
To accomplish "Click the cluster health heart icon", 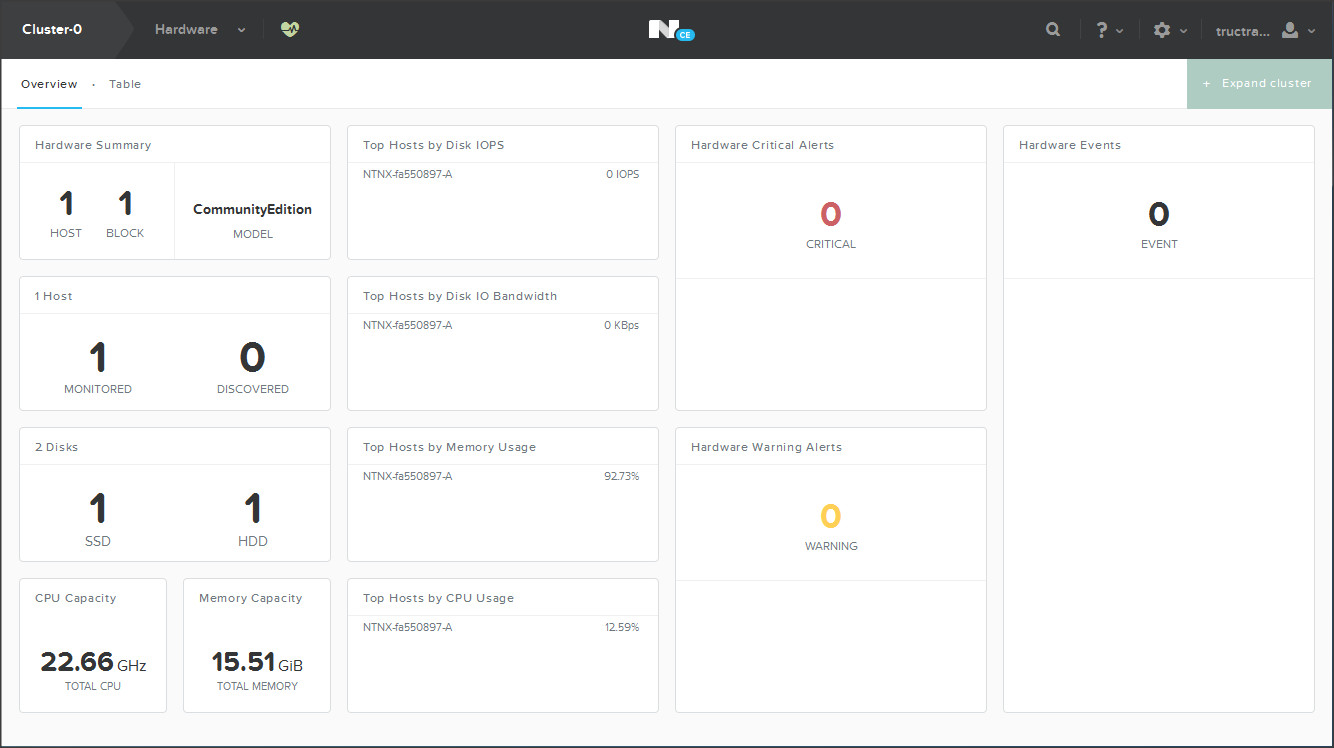I will pyautogui.click(x=290, y=30).
